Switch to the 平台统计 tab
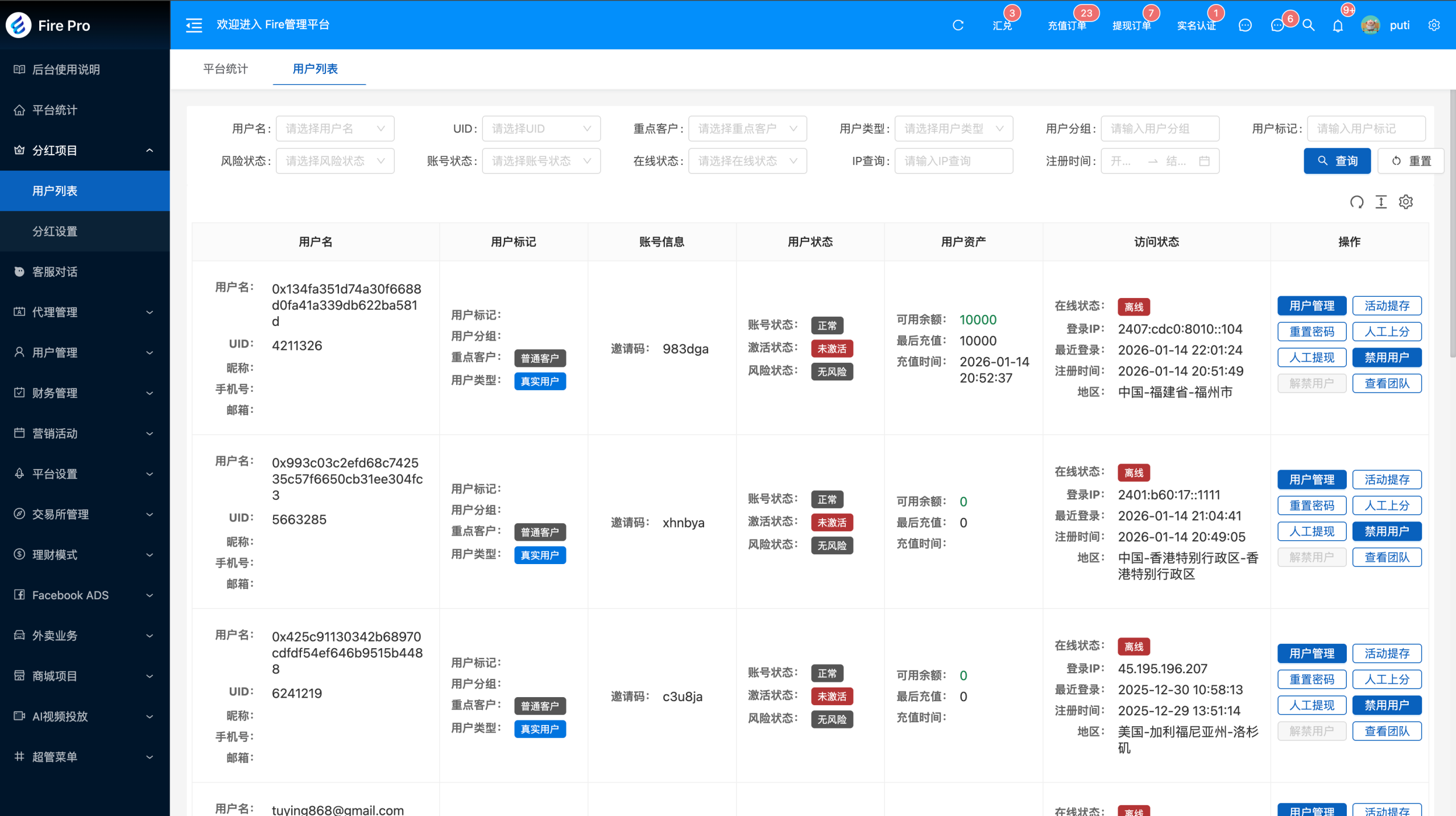The width and height of the screenshot is (1456, 816). coord(225,69)
